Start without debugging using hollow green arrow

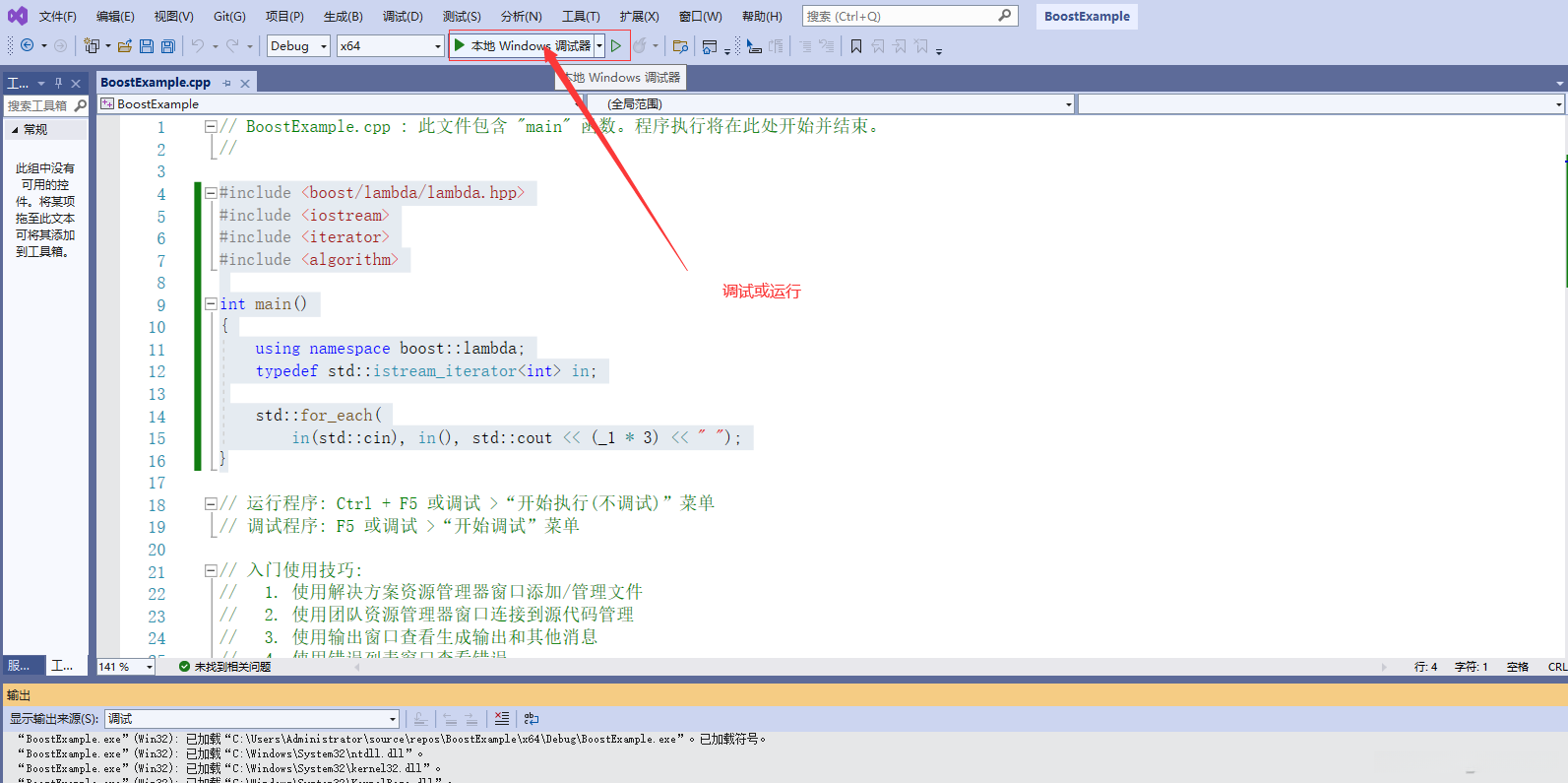(x=616, y=45)
